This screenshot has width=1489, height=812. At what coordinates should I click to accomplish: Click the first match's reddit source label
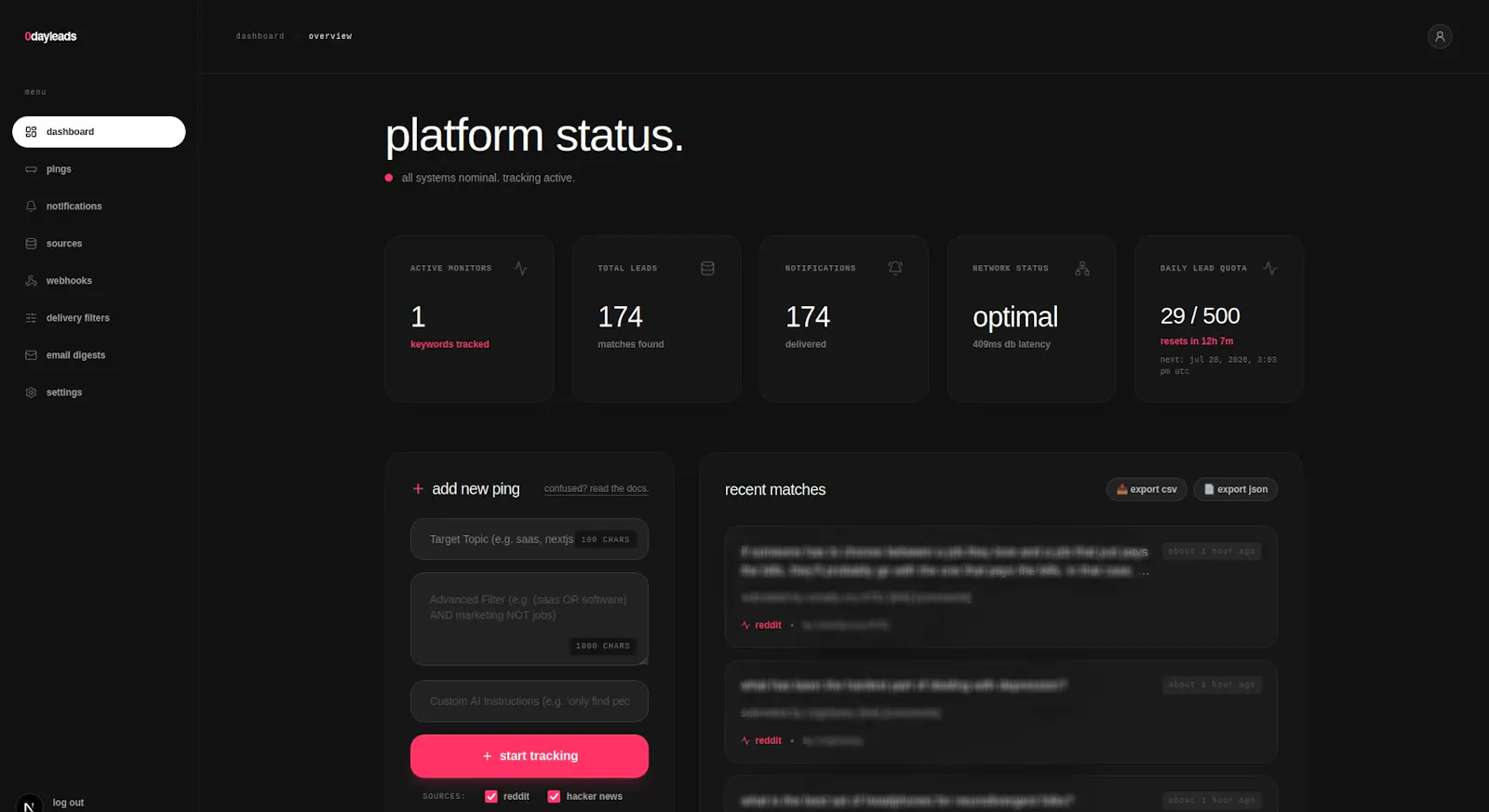768,625
